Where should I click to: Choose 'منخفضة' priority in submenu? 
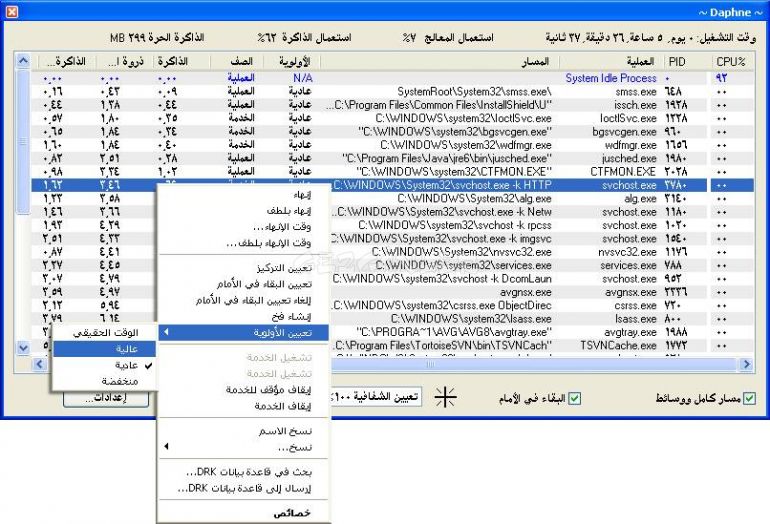[105, 381]
